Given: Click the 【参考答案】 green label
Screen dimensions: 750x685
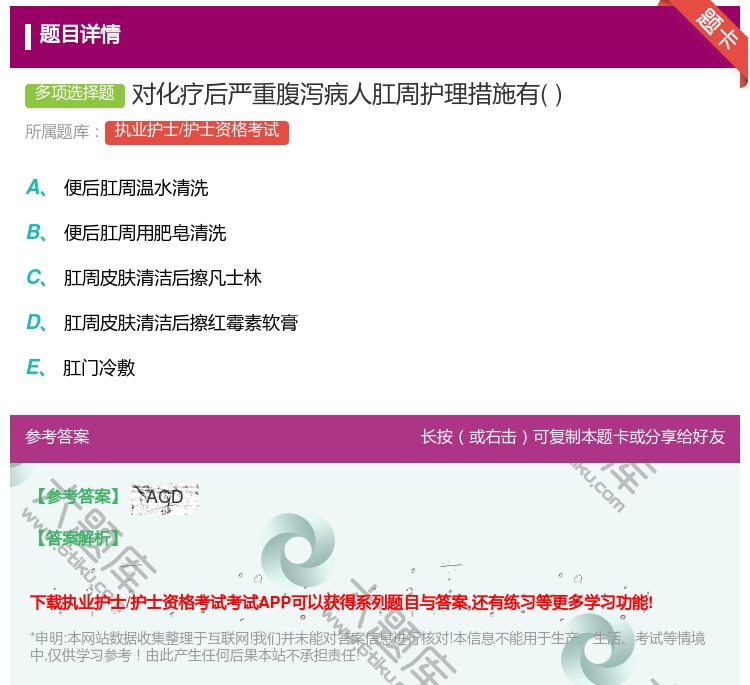Looking at the screenshot, I should click(77, 496).
